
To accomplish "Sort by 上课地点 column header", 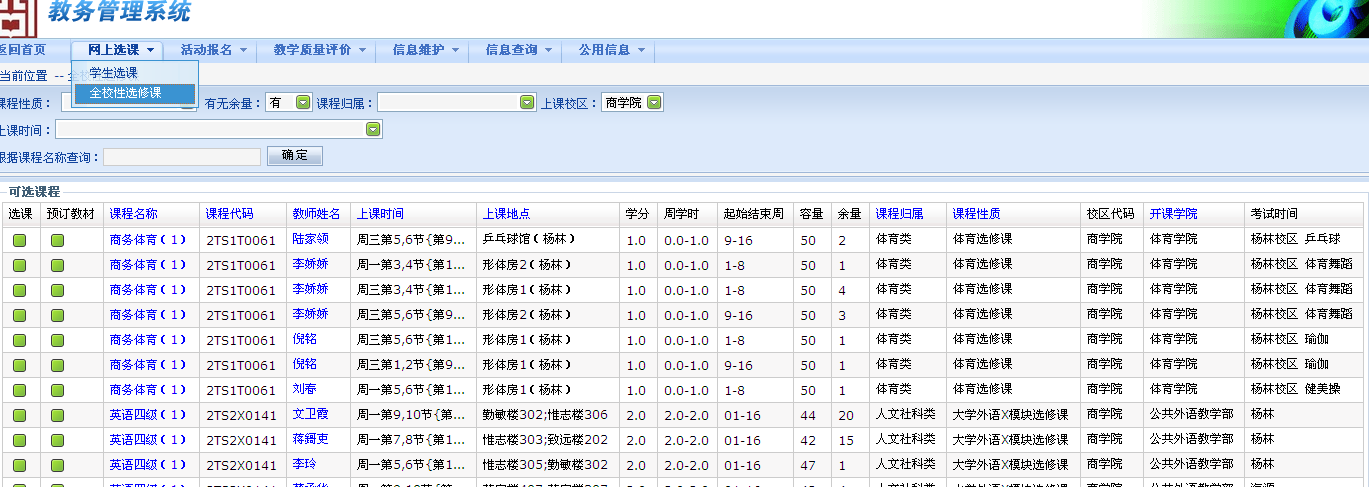I will point(506,214).
